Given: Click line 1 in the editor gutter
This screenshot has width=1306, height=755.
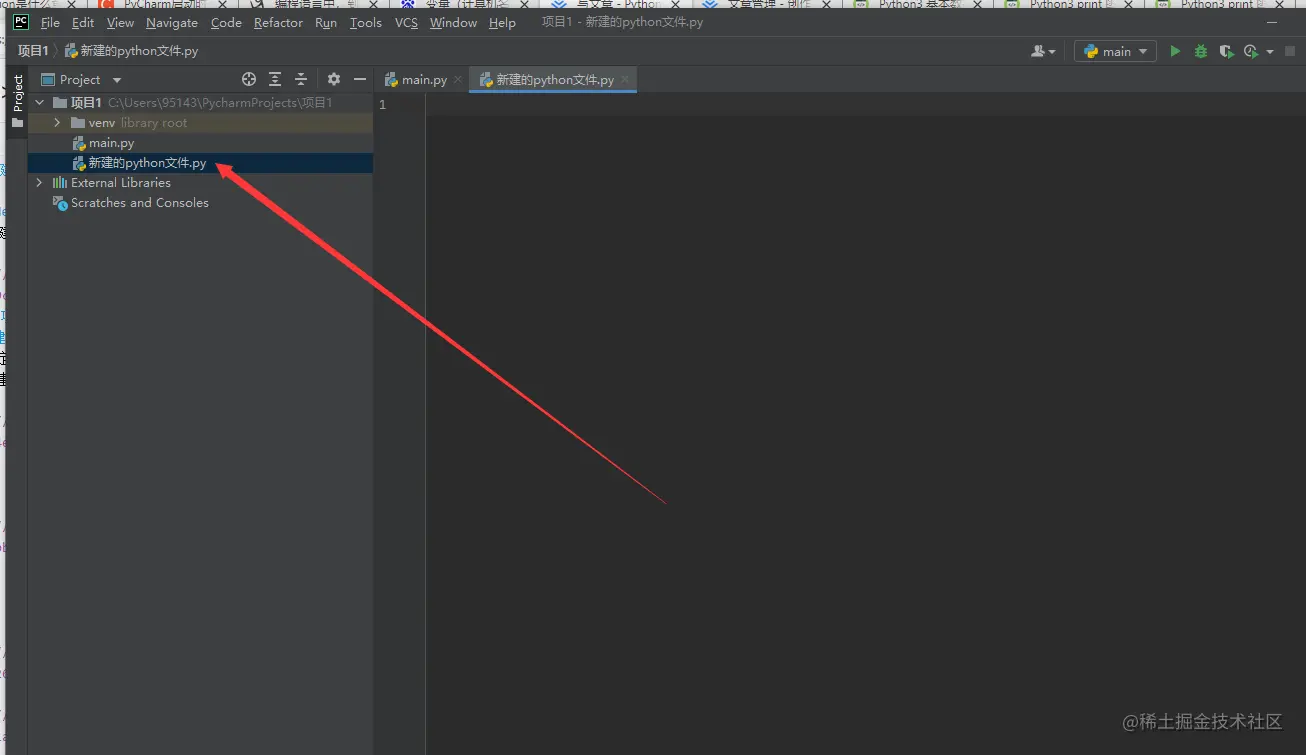Looking at the screenshot, I should pyautogui.click(x=383, y=104).
